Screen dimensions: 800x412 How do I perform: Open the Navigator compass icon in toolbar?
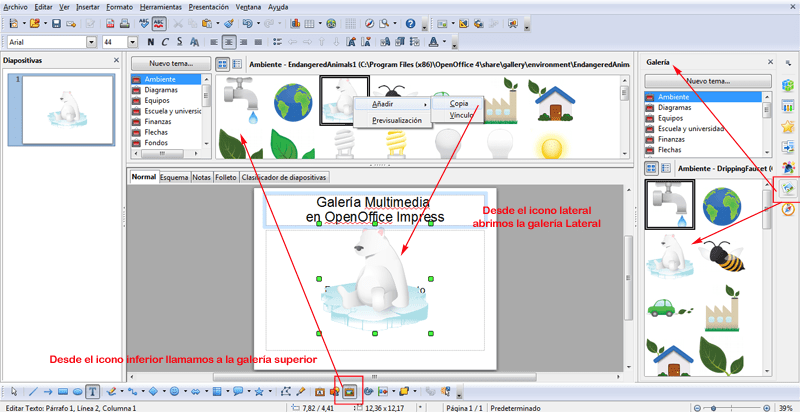pyautogui.click(x=370, y=23)
